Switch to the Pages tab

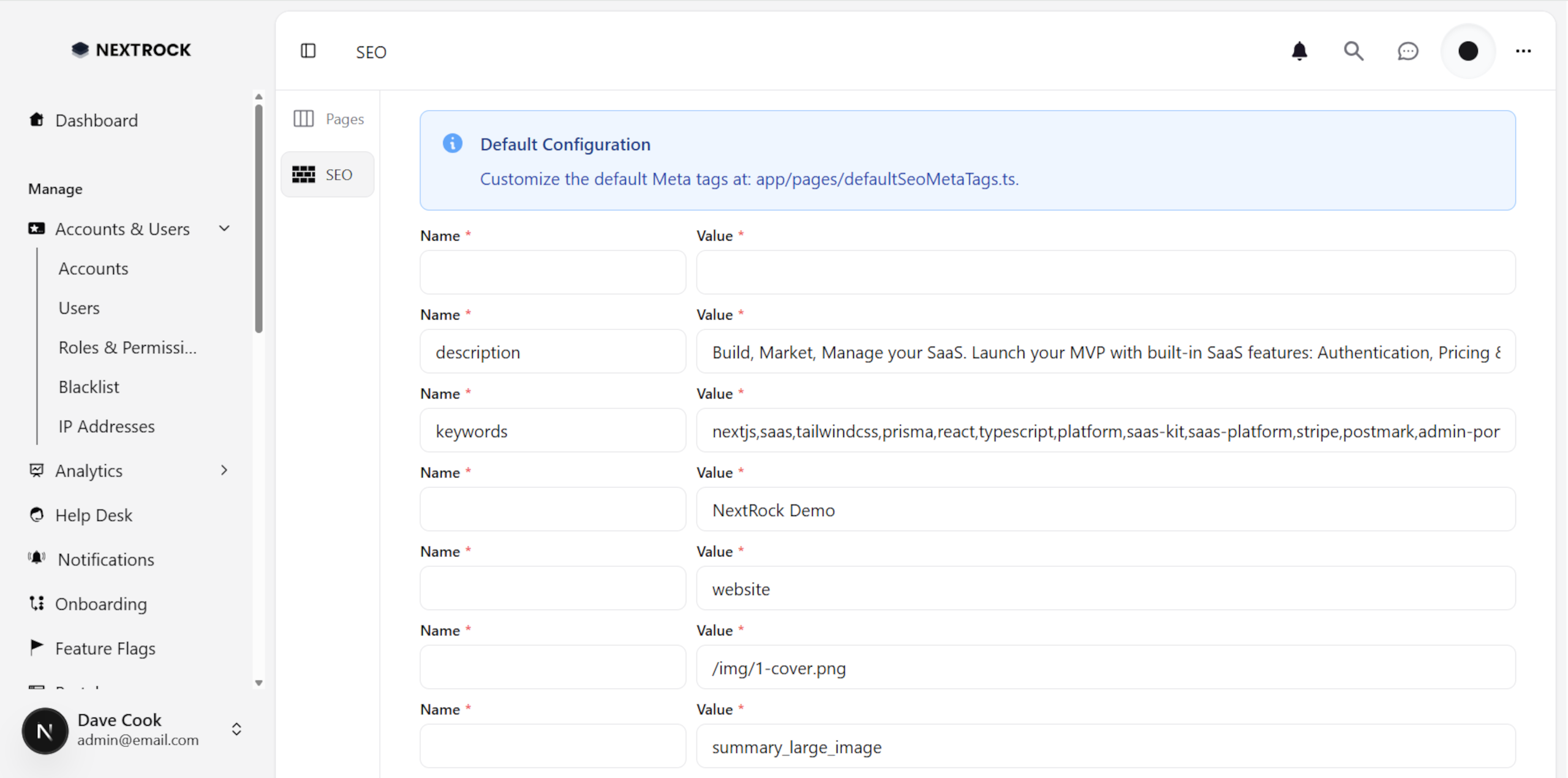(x=329, y=119)
